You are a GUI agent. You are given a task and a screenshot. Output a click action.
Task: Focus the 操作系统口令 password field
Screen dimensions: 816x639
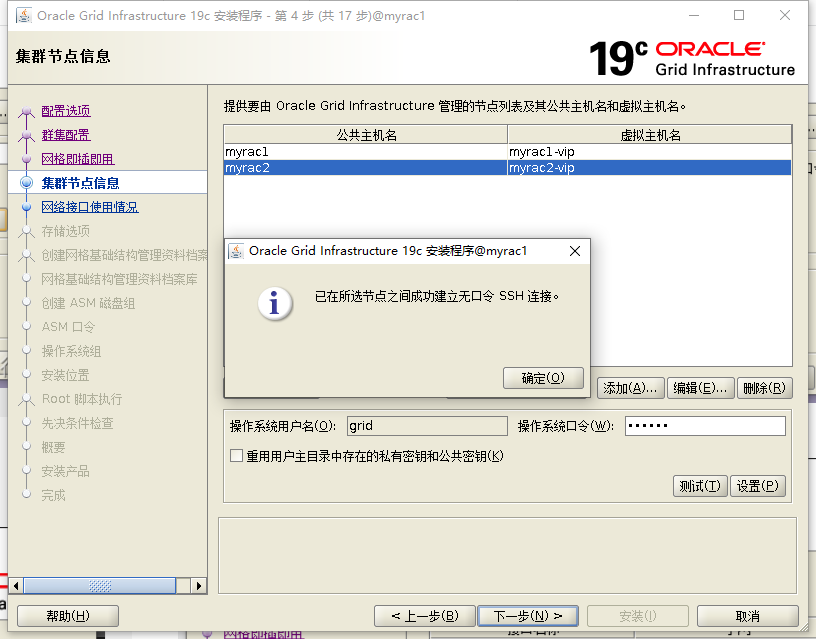pyautogui.click(x=705, y=426)
